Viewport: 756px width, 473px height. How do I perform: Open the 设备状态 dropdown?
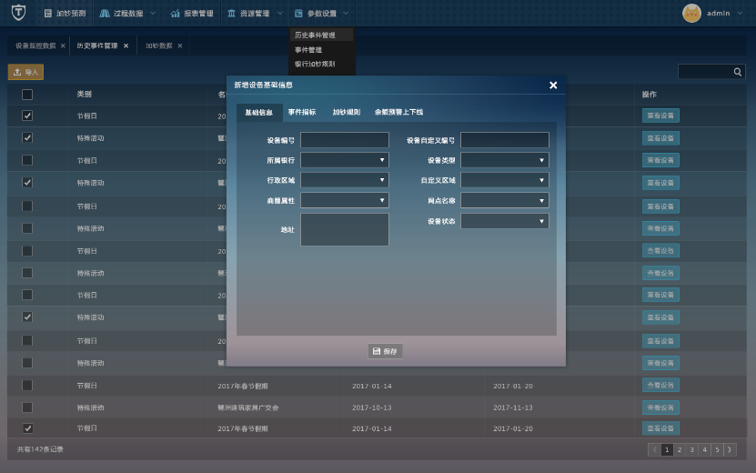504,221
